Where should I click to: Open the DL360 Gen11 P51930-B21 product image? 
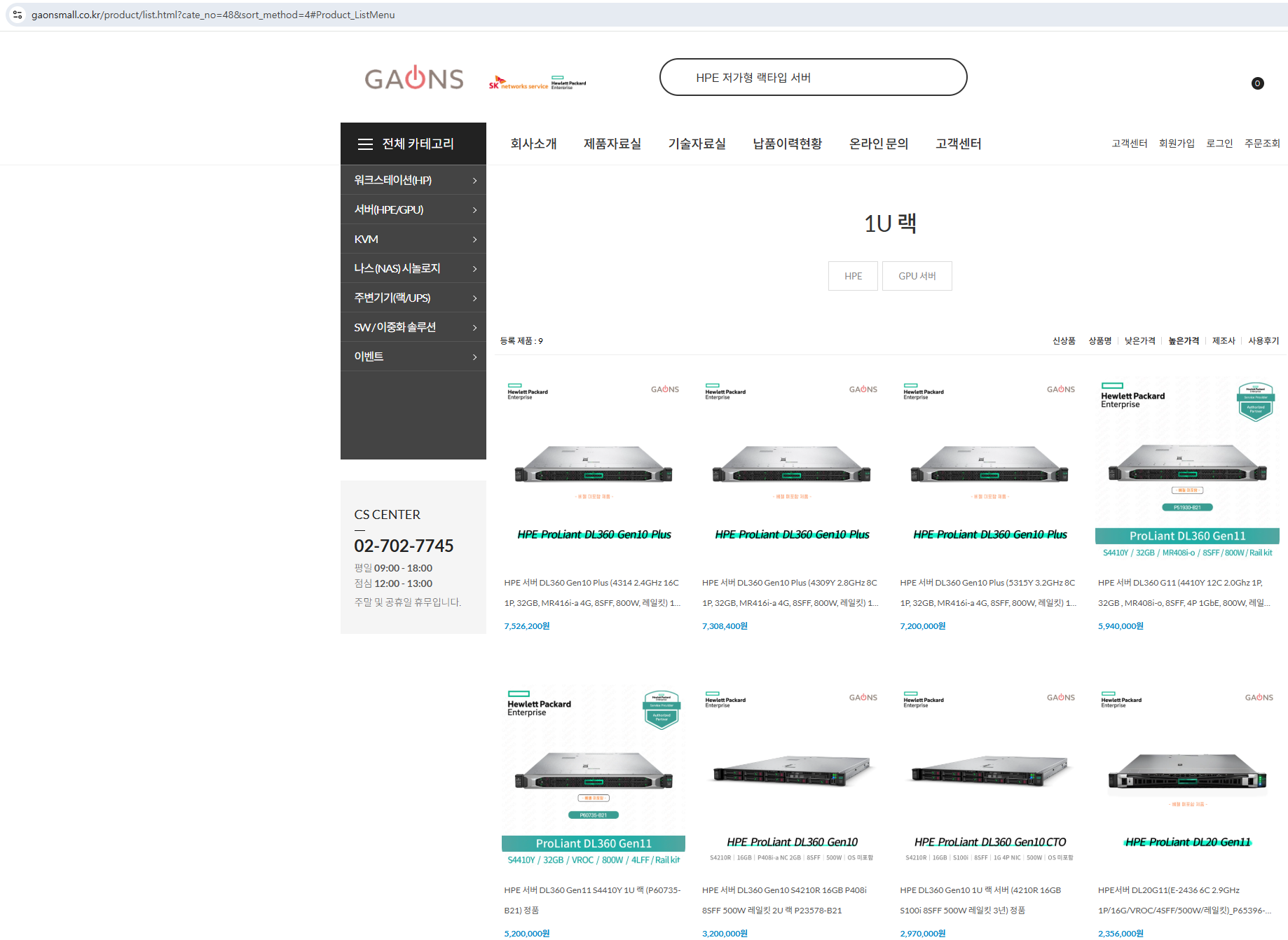[x=1187, y=468]
